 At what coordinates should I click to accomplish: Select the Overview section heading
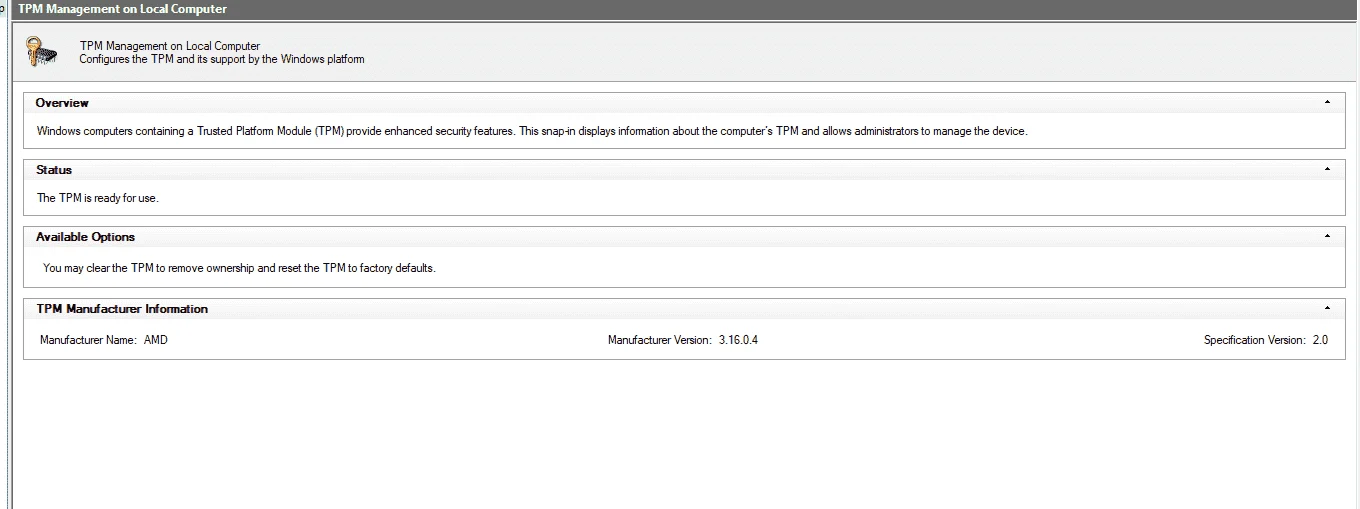point(62,103)
